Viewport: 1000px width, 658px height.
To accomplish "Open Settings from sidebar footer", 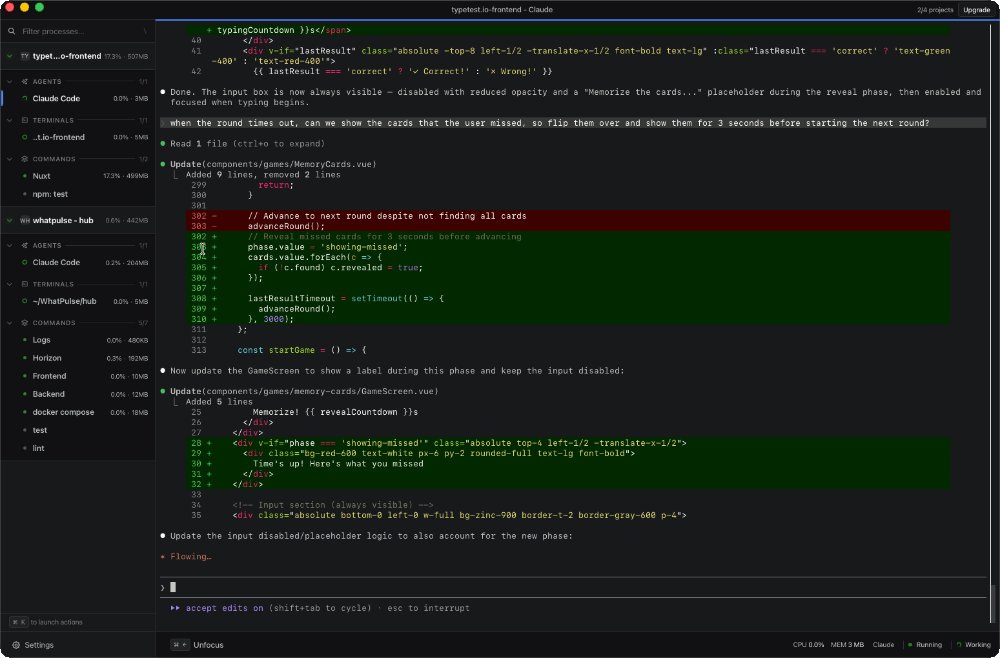I will 33,645.
